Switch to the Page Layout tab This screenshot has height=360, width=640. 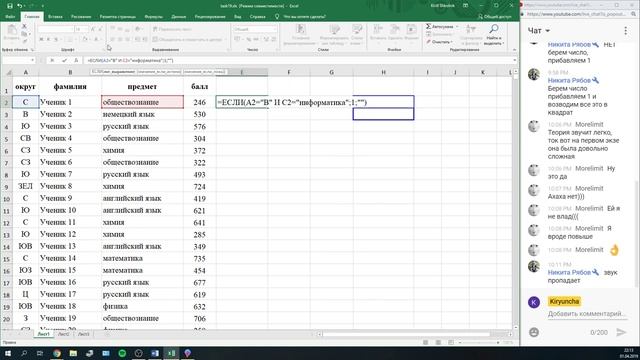pos(118,17)
